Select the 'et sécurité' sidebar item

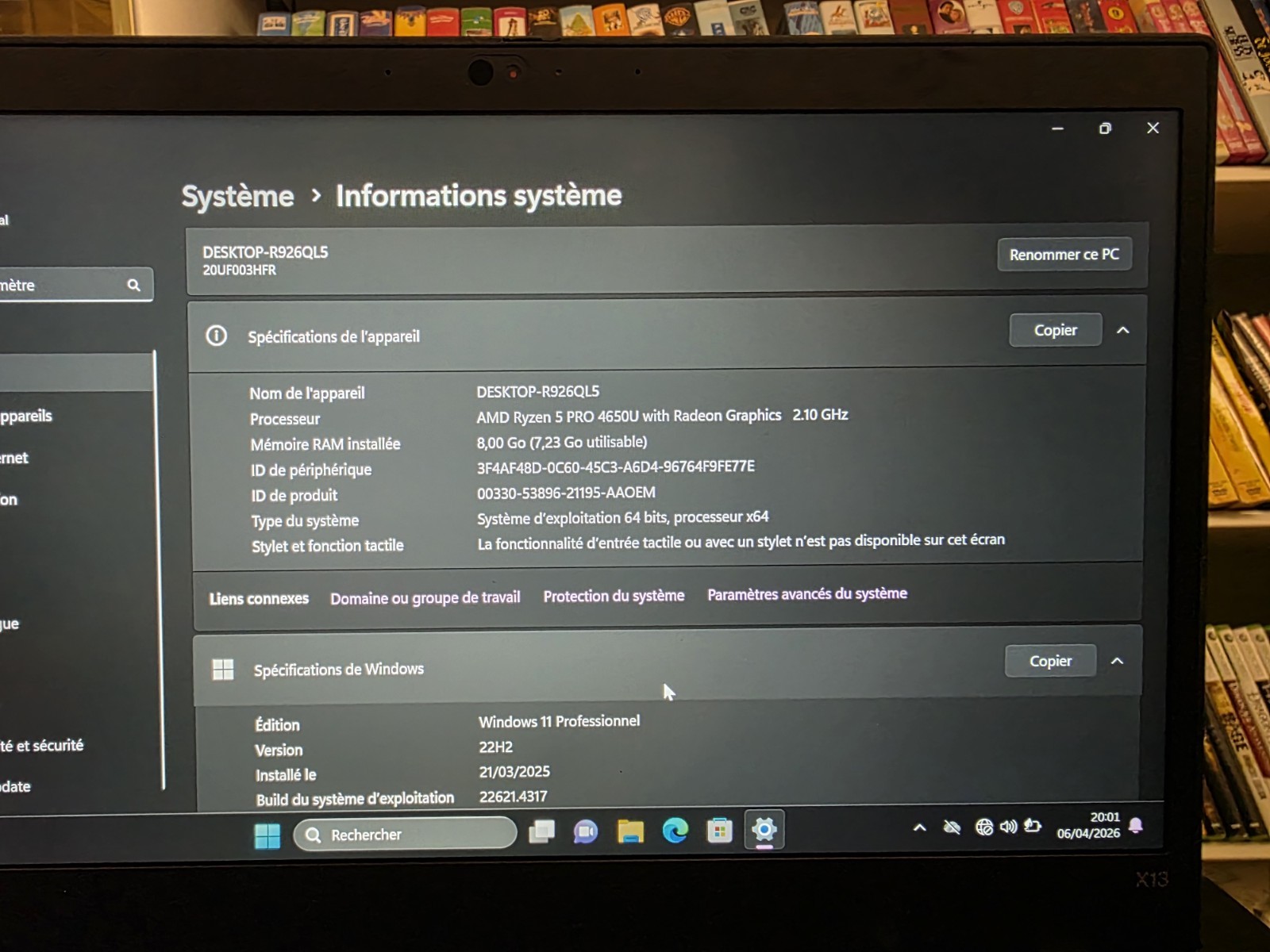coord(41,746)
